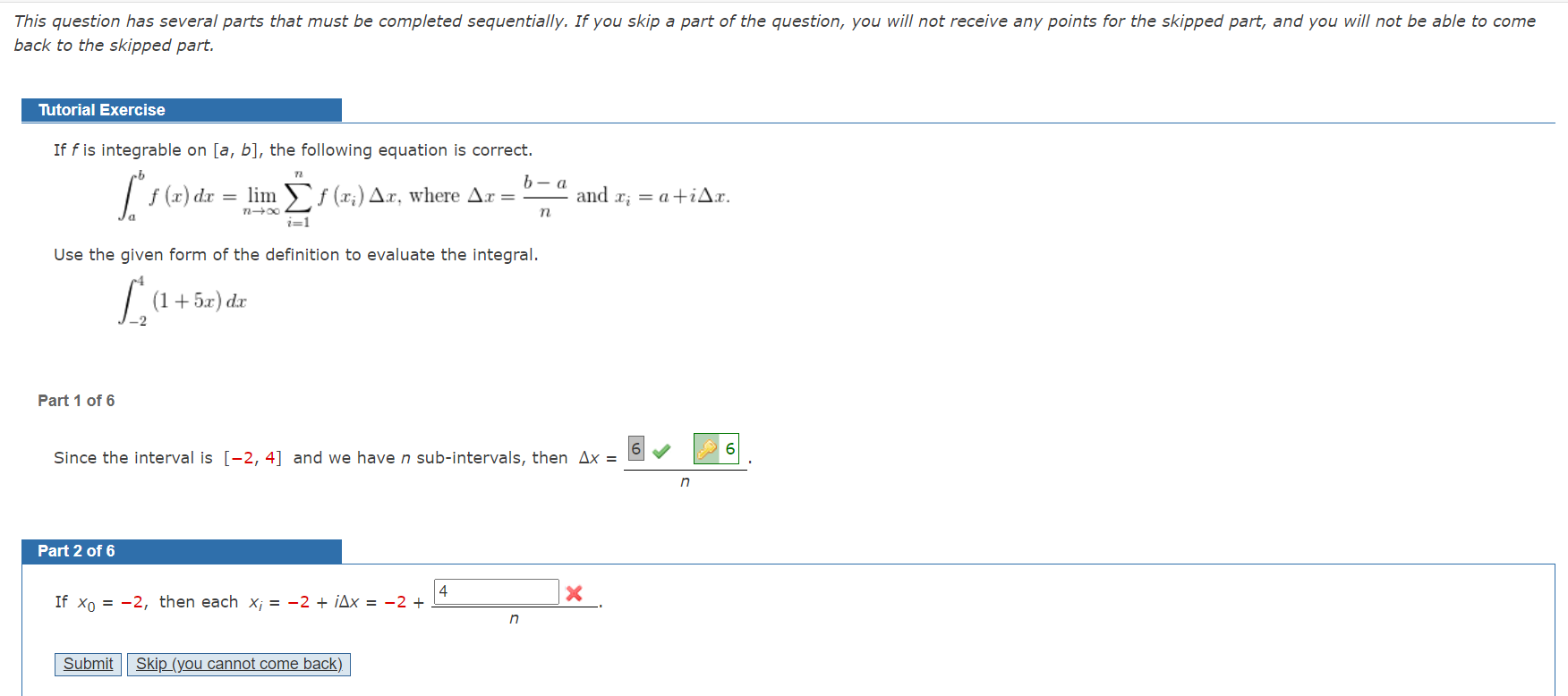Select the graded answer box showing 6
Screen dimensions: 1568x696
point(635,448)
